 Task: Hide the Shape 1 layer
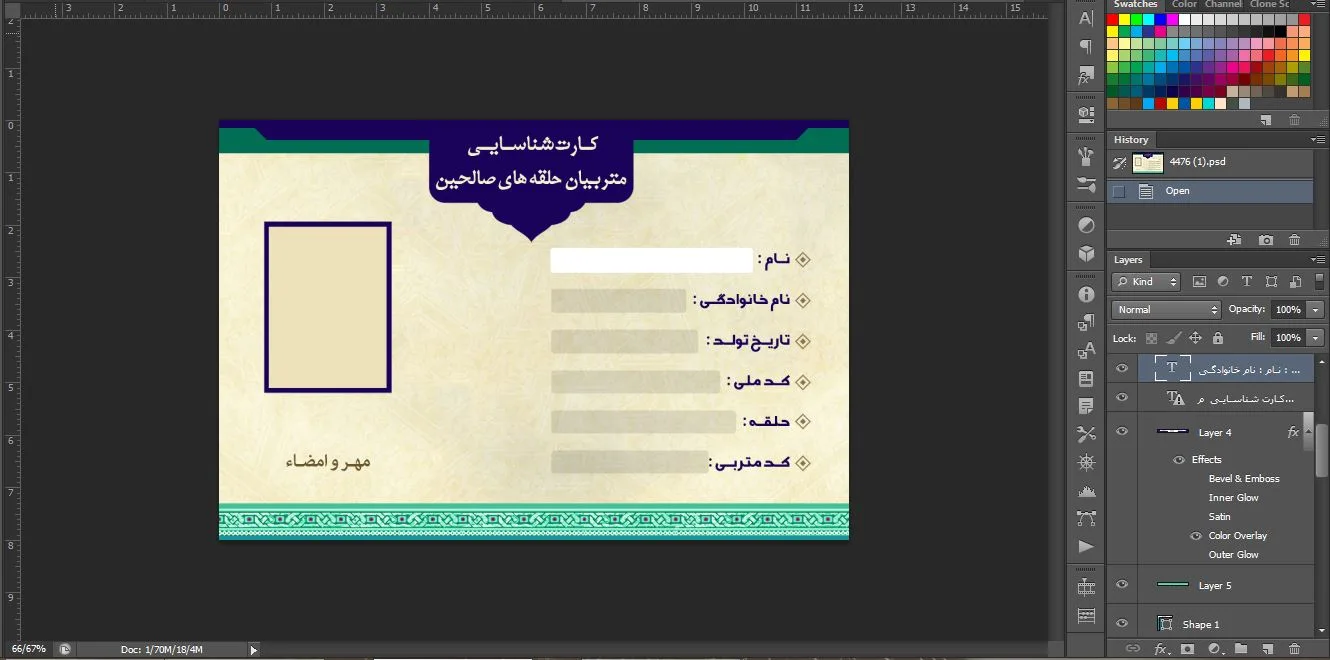(1122, 624)
